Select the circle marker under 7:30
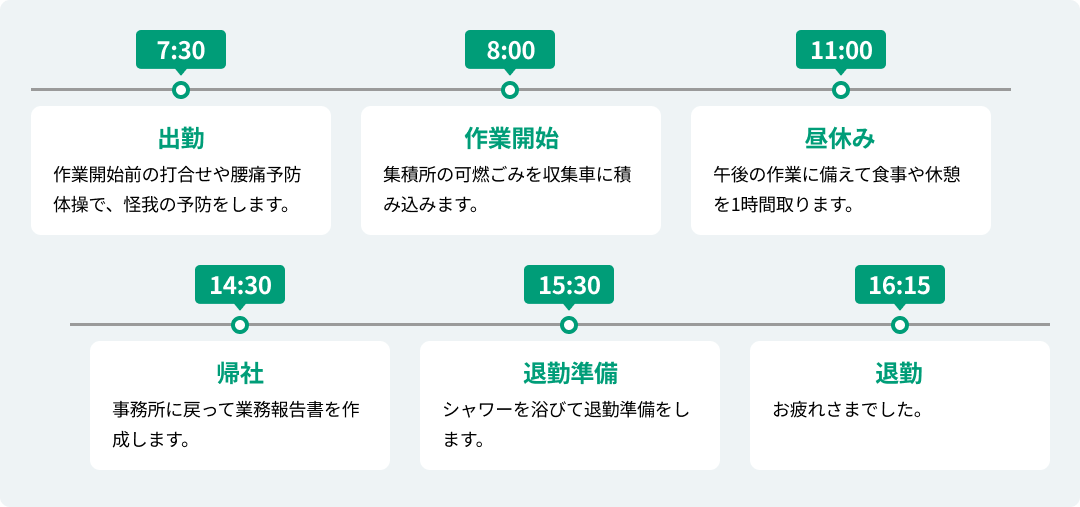Image resolution: width=1080 pixels, height=507 pixels. (x=181, y=90)
